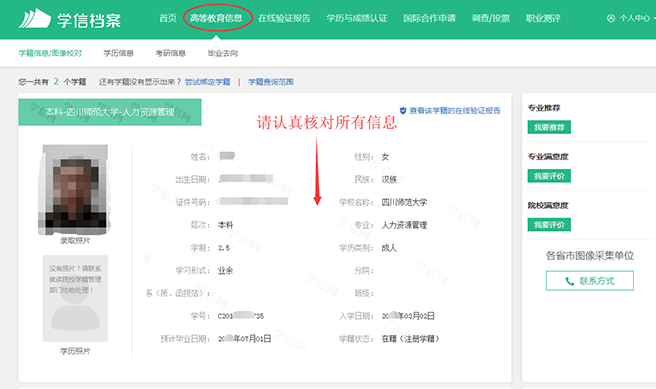Viewport: 656px width, 389px height.
Task: Click the 学籍状态 value 在籍（注册学籍）
Action: pyautogui.click(x=410, y=339)
